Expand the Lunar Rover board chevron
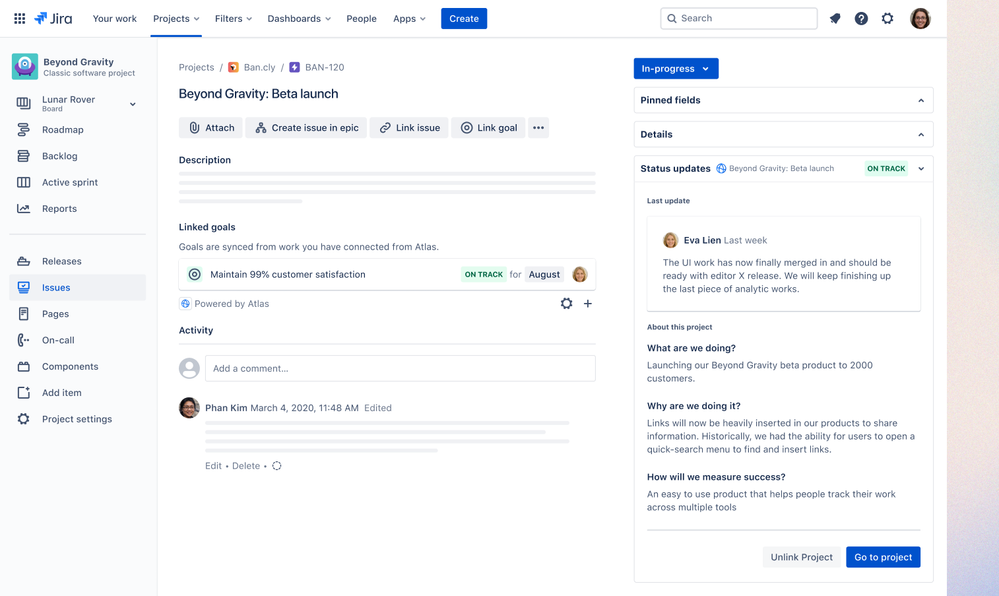This screenshot has height=596, width=999. [x=133, y=104]
